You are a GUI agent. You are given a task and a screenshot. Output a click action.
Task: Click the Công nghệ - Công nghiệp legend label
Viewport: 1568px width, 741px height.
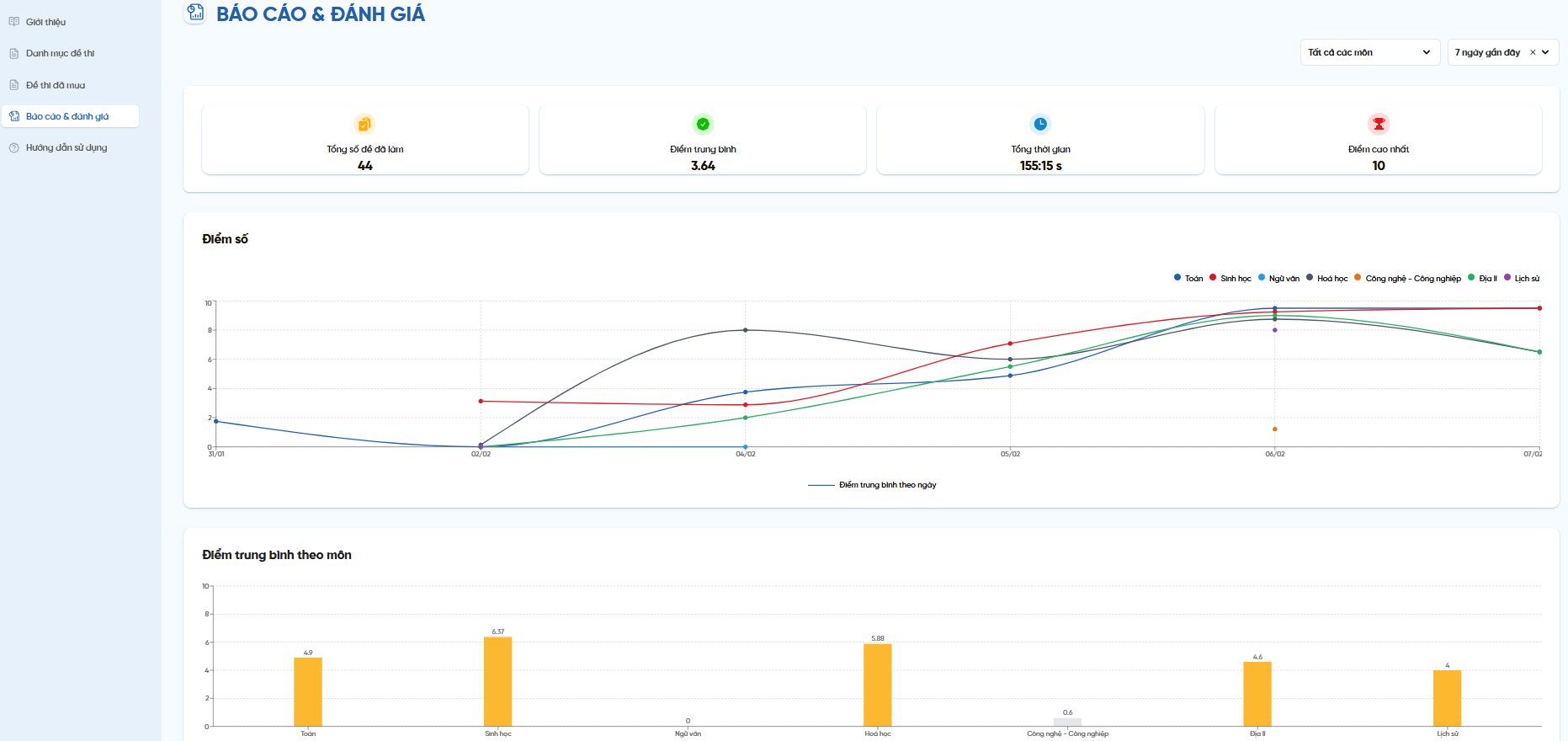coord(1412,279)
